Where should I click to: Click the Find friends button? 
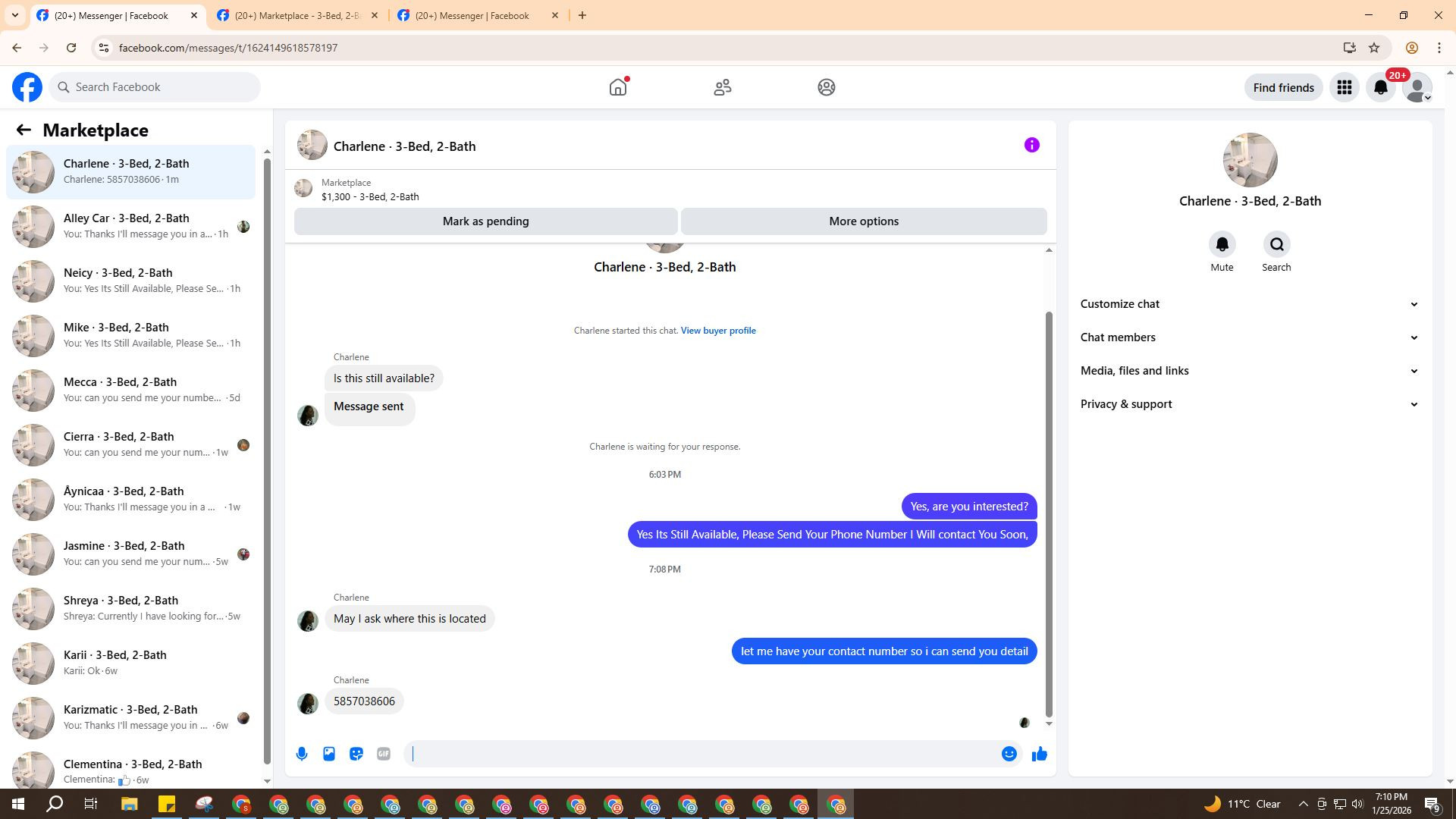pyautogui.click(x=1283, y=87)
